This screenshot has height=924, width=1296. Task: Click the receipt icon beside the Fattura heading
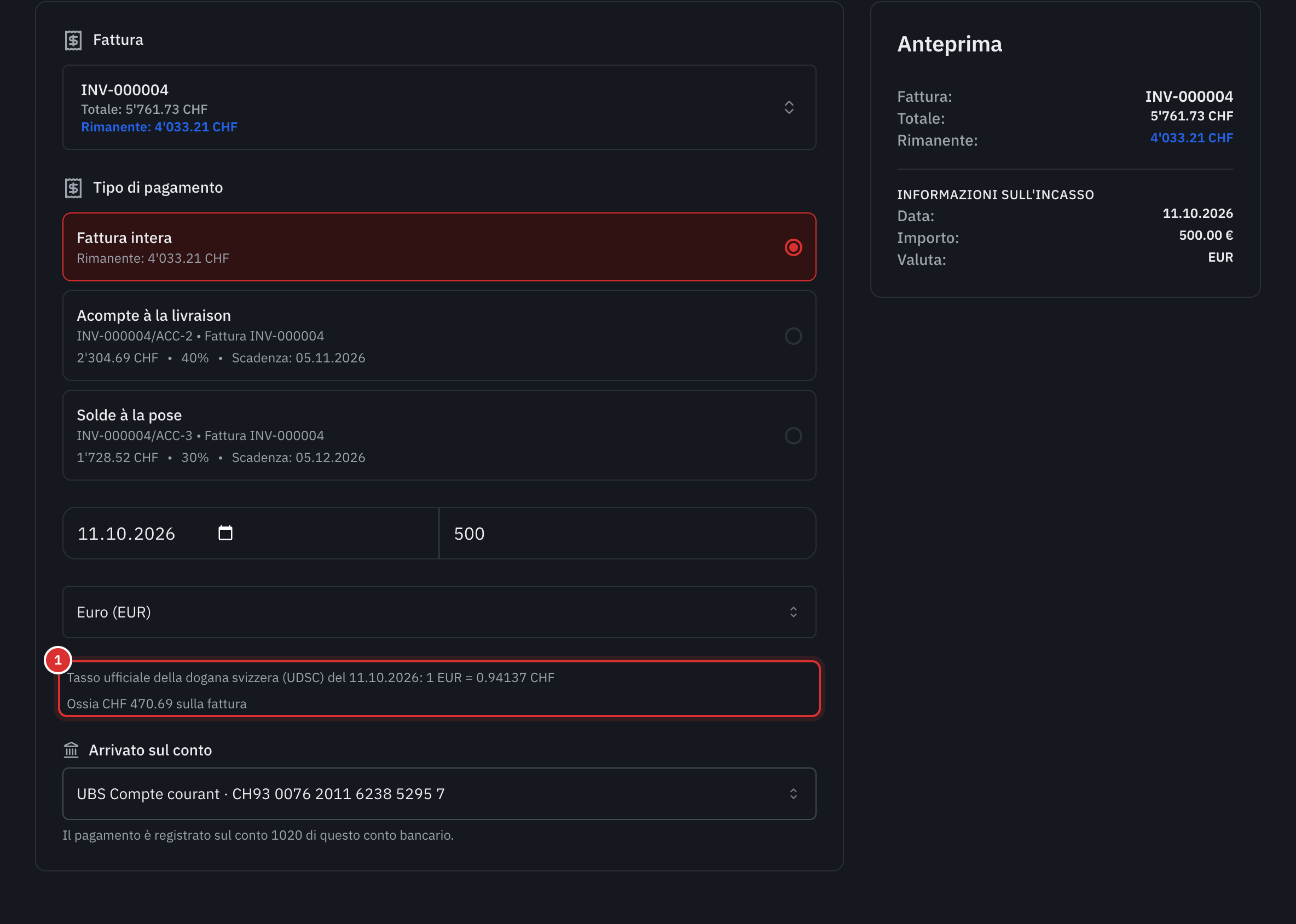(73, 41)
